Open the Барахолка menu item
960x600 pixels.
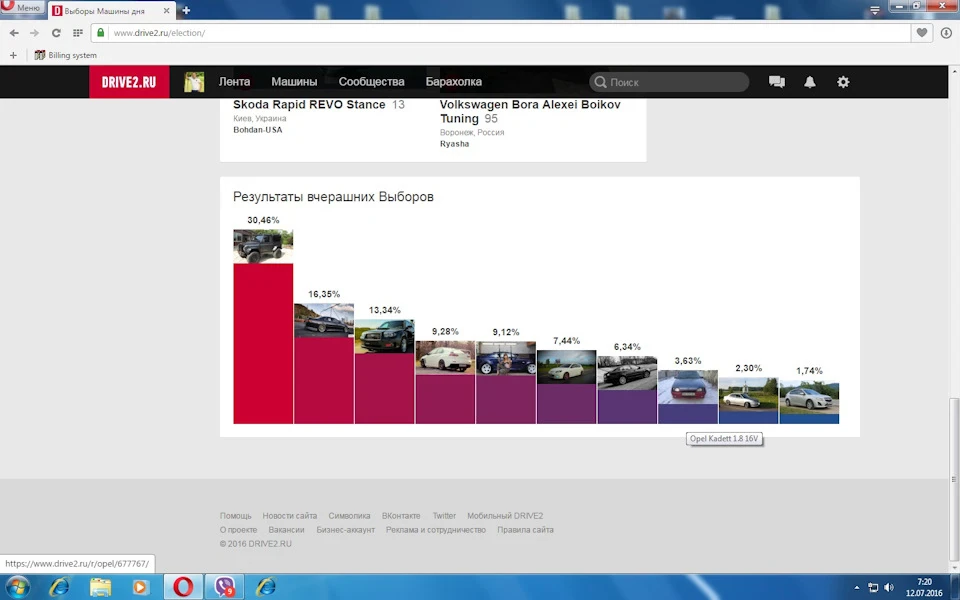pos(454,81)
